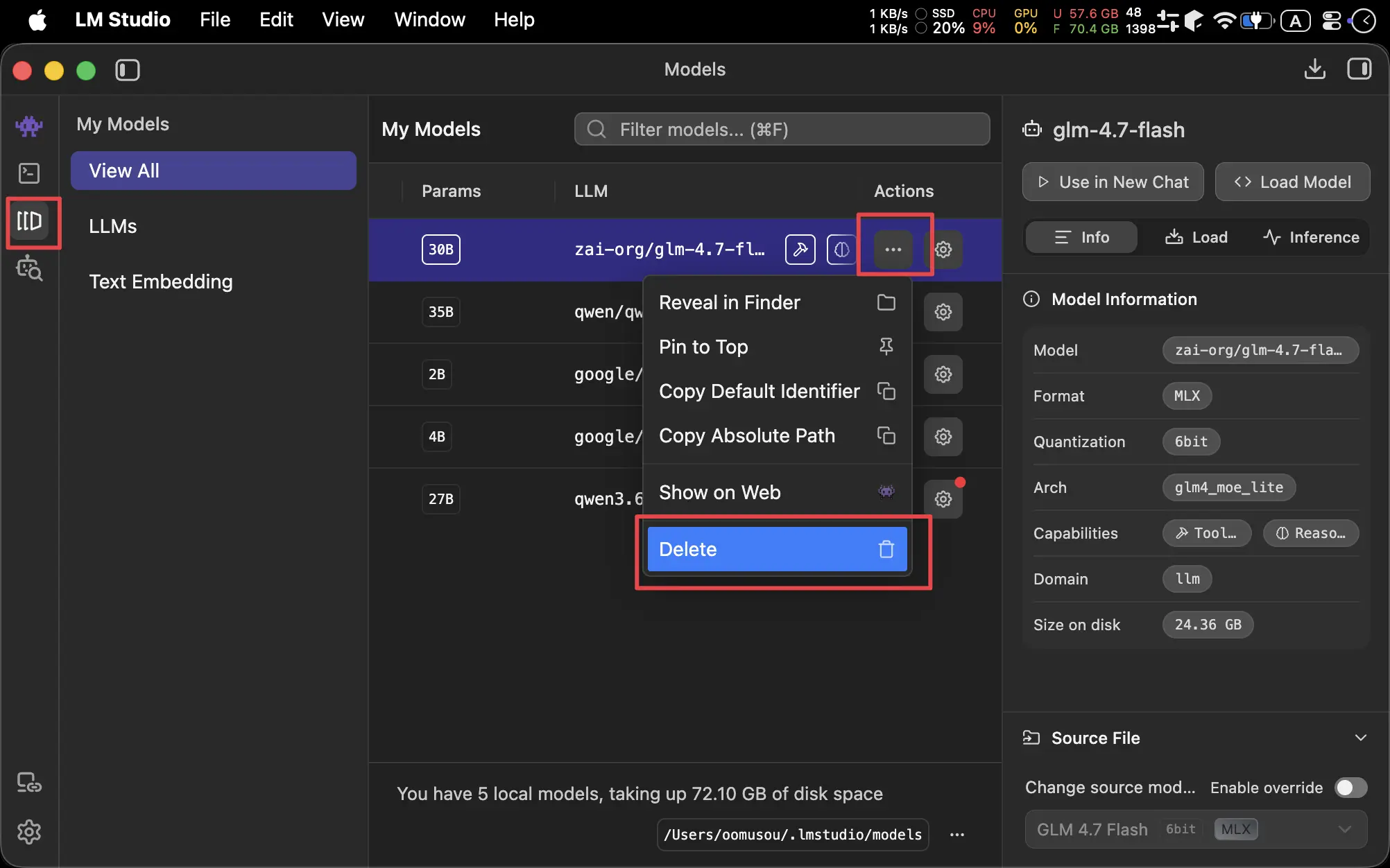Click the models directory path button

793,835
